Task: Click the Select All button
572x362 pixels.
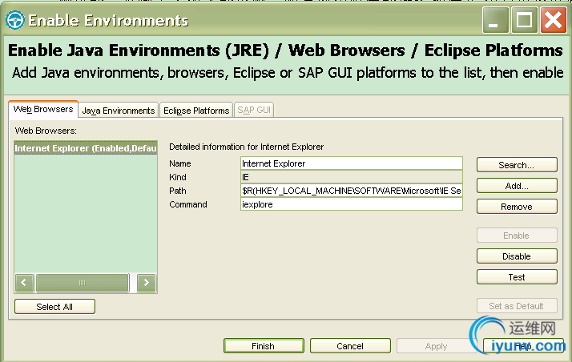Action: [x=55, y=307]
